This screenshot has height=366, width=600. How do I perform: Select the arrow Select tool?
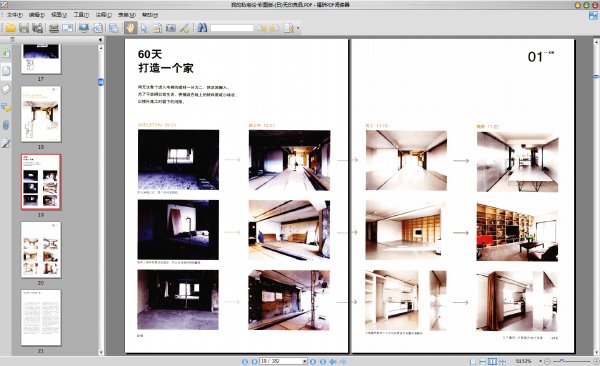point(144,28)
